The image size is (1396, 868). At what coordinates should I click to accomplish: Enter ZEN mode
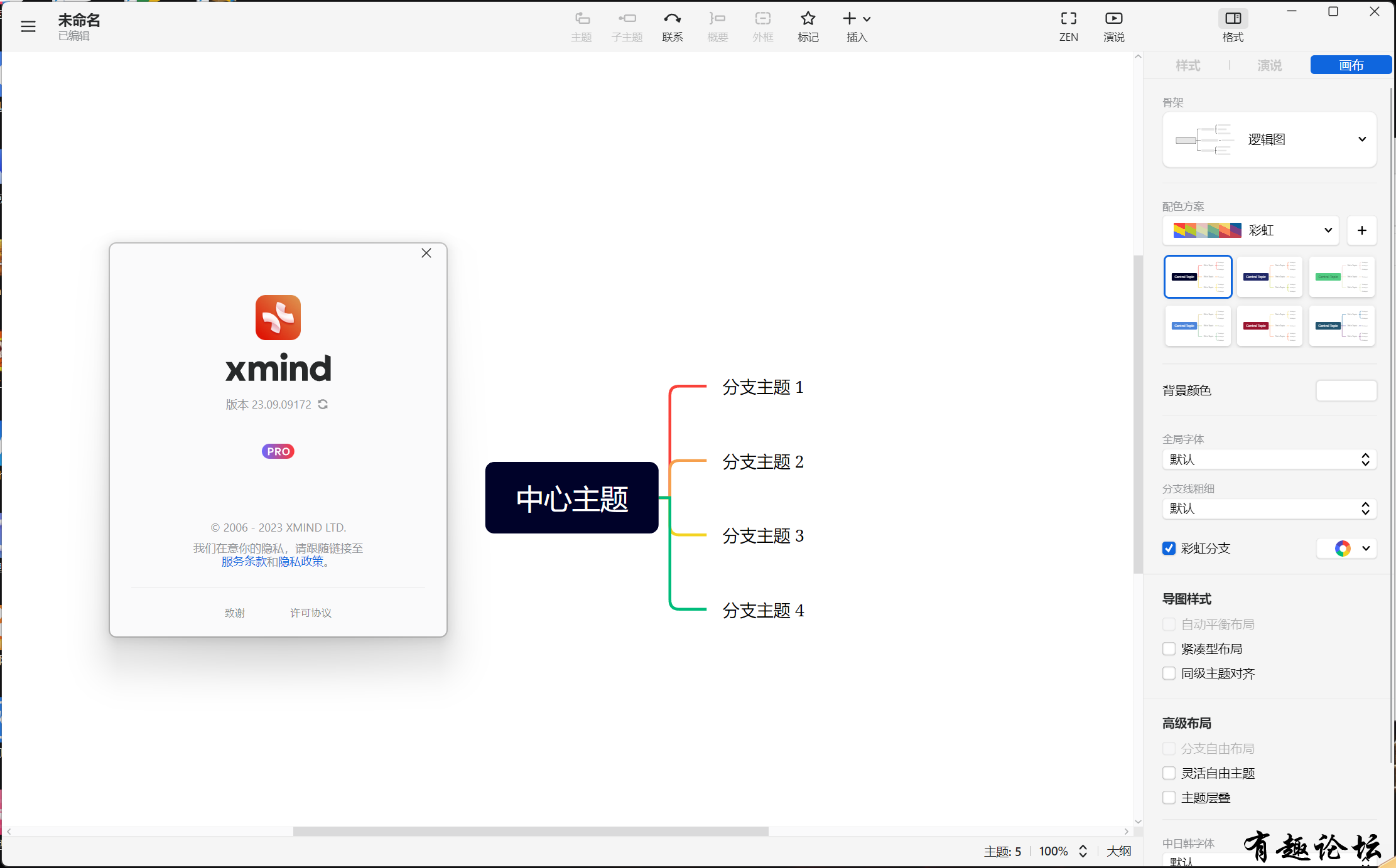(1068, 27)
